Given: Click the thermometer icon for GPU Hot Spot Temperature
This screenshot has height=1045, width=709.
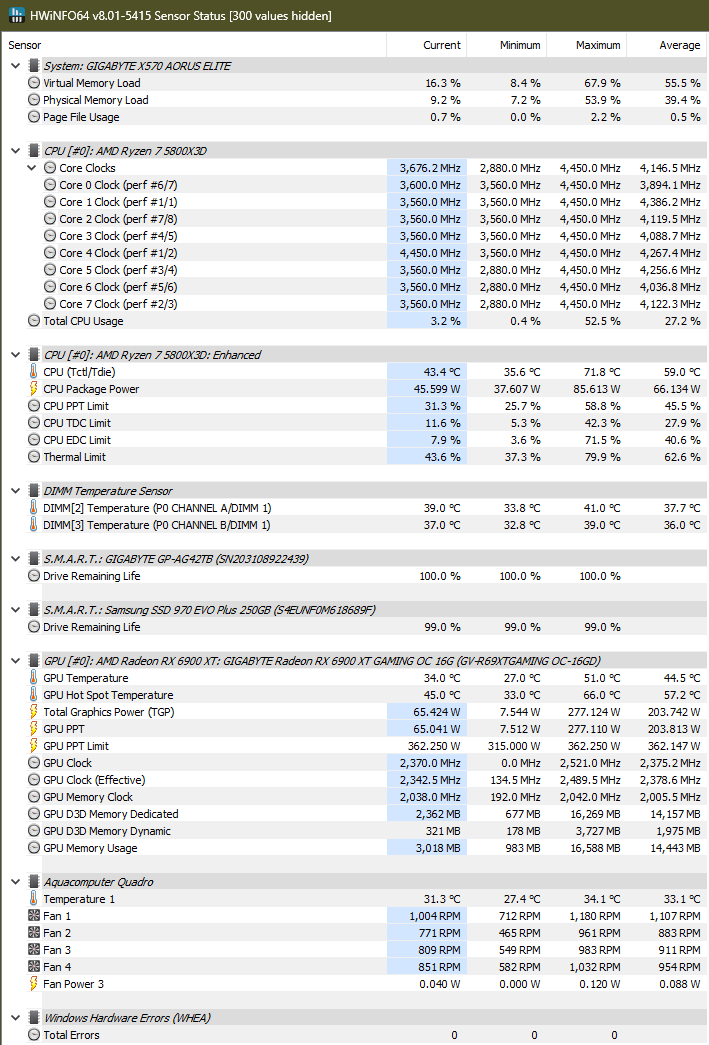Looking at the screenshot, I should click(x=34, y=695).
